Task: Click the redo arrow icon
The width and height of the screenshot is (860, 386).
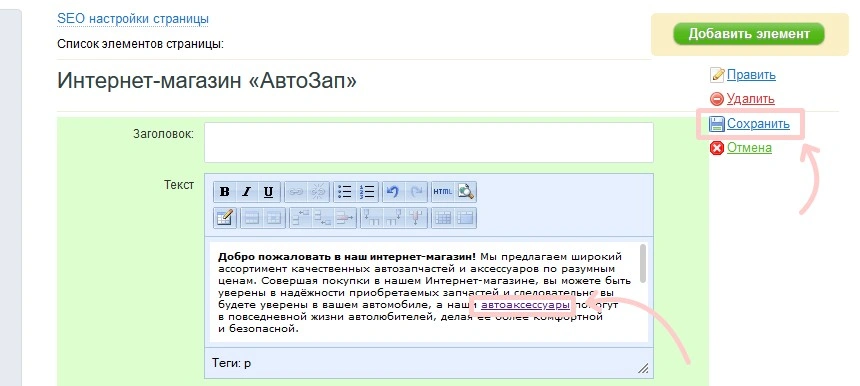Action: (416, 192)
